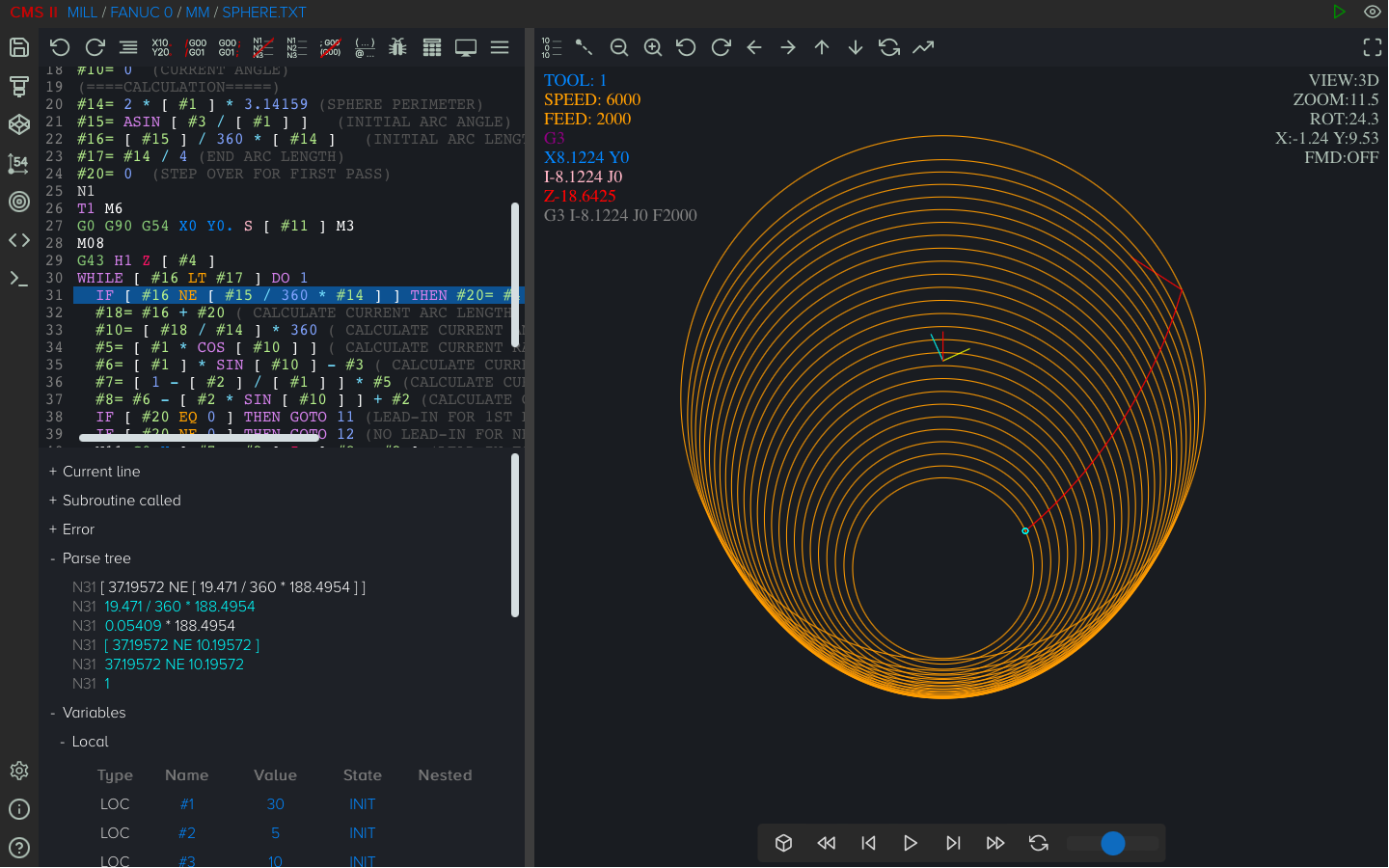1389x868 pixels.
Task: Rotate view counterclockwise
Action: (686, 47)
